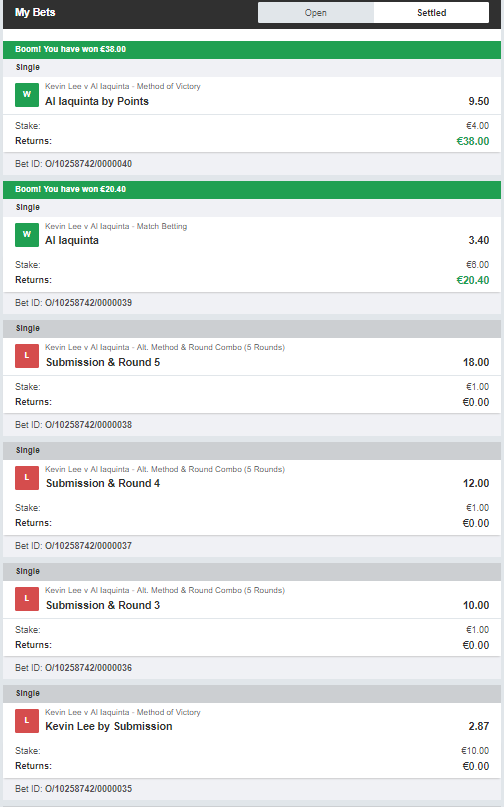Open the Kevin Lee by Submission selection
Image resolution: width=504 pixels, height=807 pixels.
click(x=109, y=726)
